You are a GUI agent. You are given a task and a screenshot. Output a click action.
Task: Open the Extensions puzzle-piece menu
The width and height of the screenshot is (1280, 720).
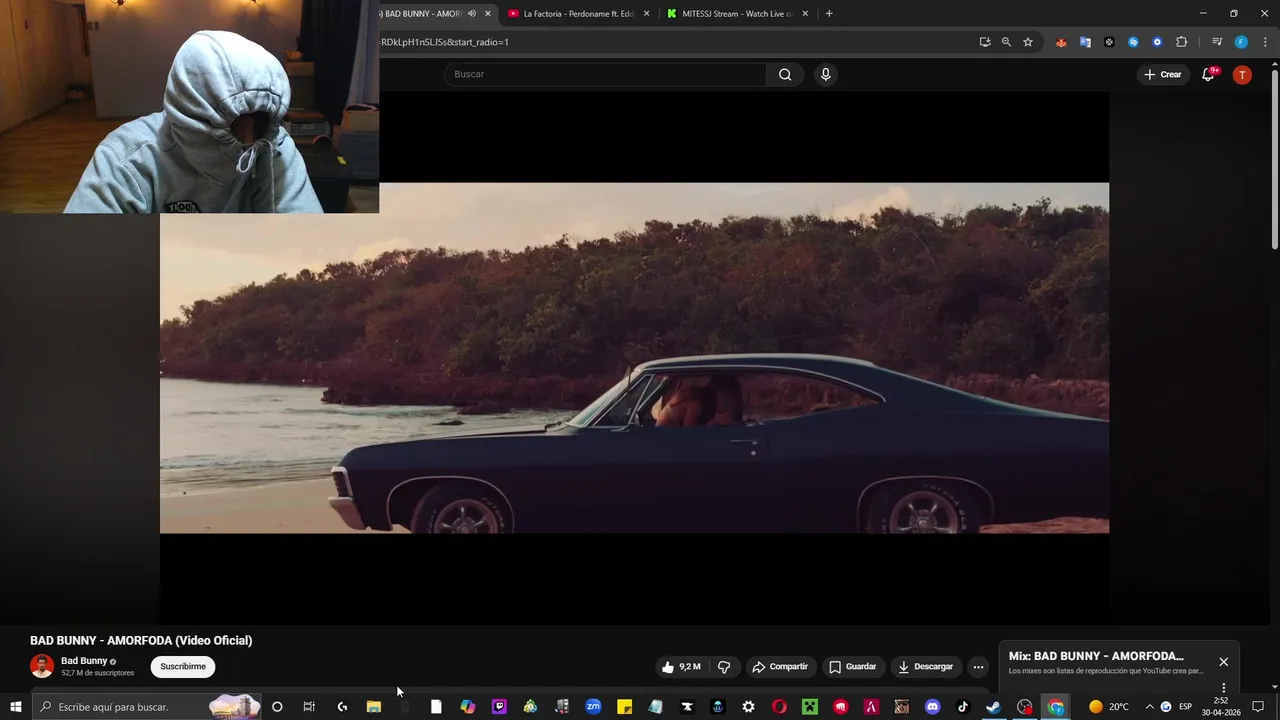coord(1182,42)
